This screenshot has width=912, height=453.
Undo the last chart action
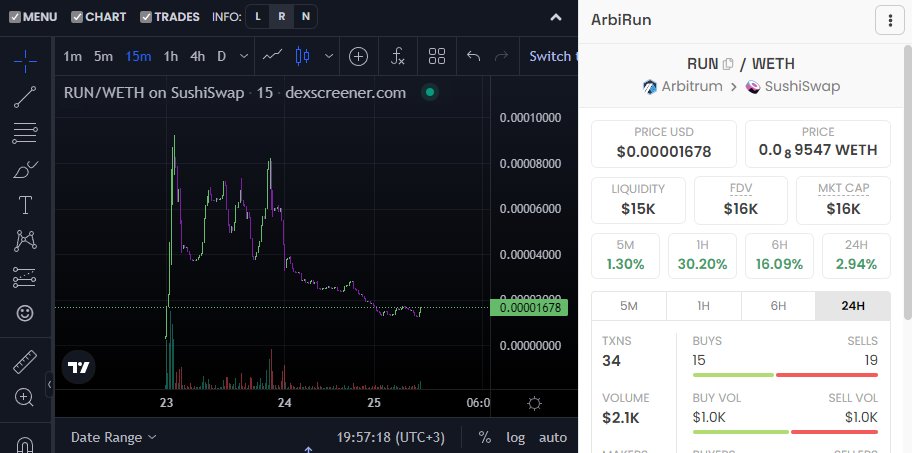[x=473, y=56]
